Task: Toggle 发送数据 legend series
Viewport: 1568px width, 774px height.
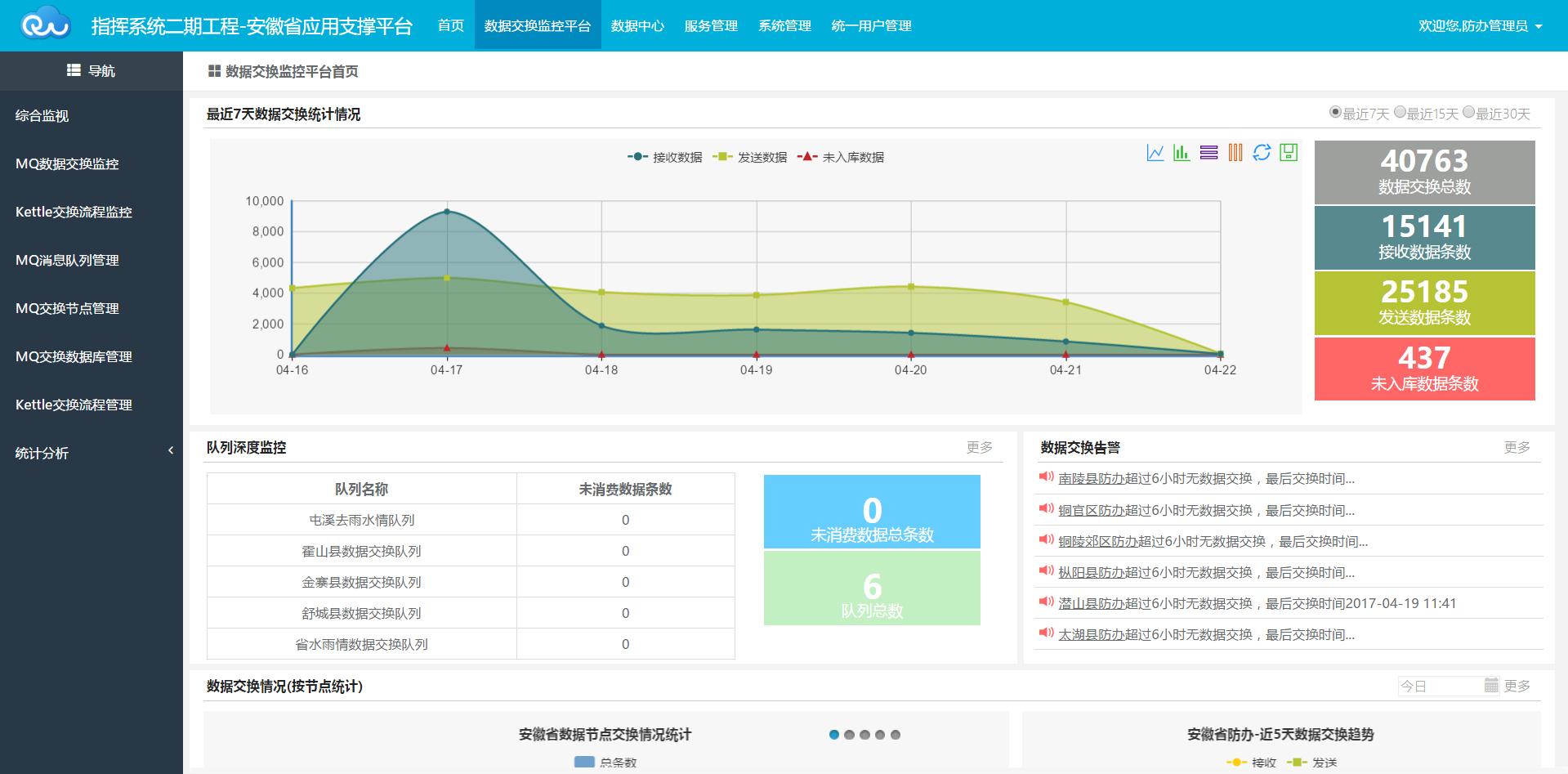Action: coord(750,157)
